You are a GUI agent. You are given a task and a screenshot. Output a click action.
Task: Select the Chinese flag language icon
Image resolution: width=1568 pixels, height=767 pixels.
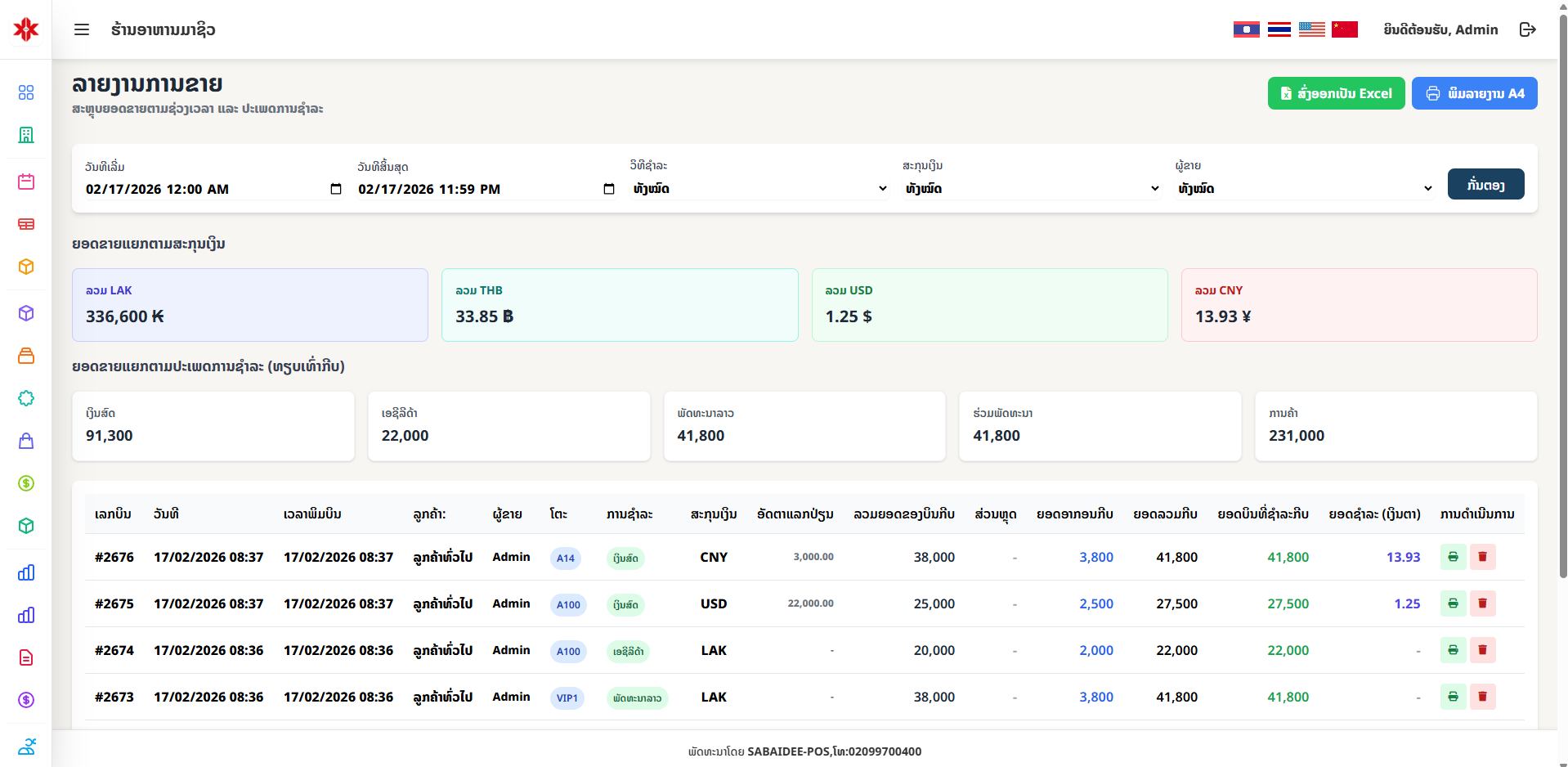coord(1344,29)
